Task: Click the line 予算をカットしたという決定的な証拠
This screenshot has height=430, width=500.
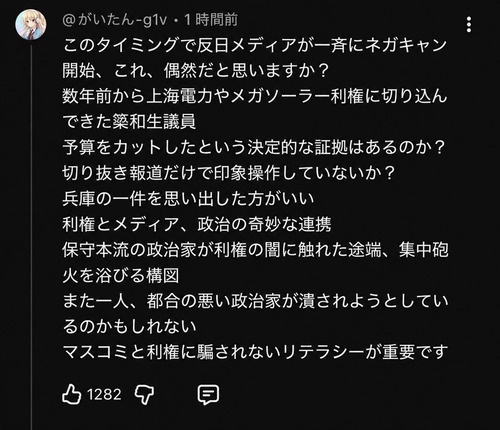Action: [x=254, y=147]
